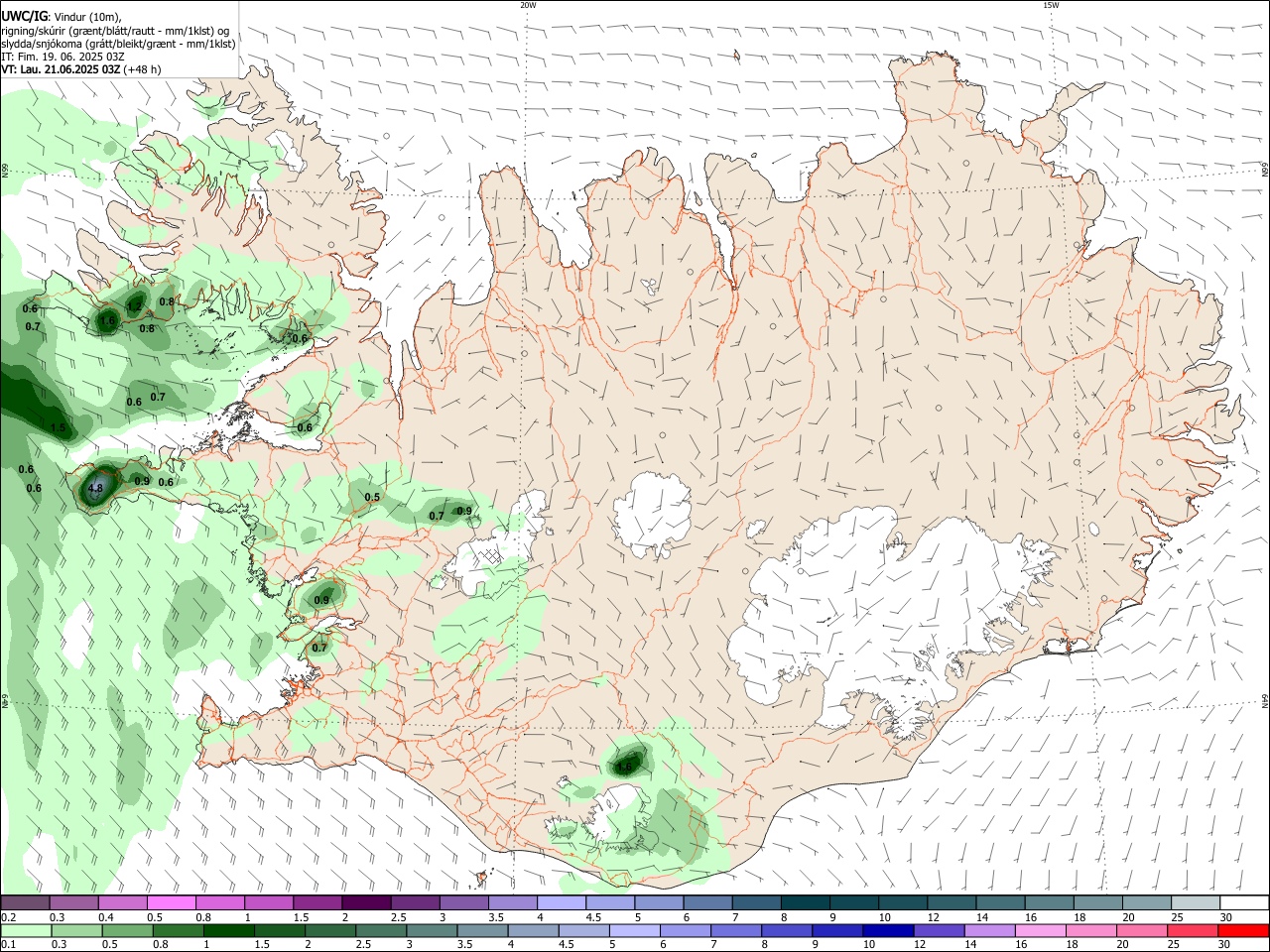Select the bright magenta 0.5 swatch in upper legend
The image size is (1270, 952).
click(172, 903)
